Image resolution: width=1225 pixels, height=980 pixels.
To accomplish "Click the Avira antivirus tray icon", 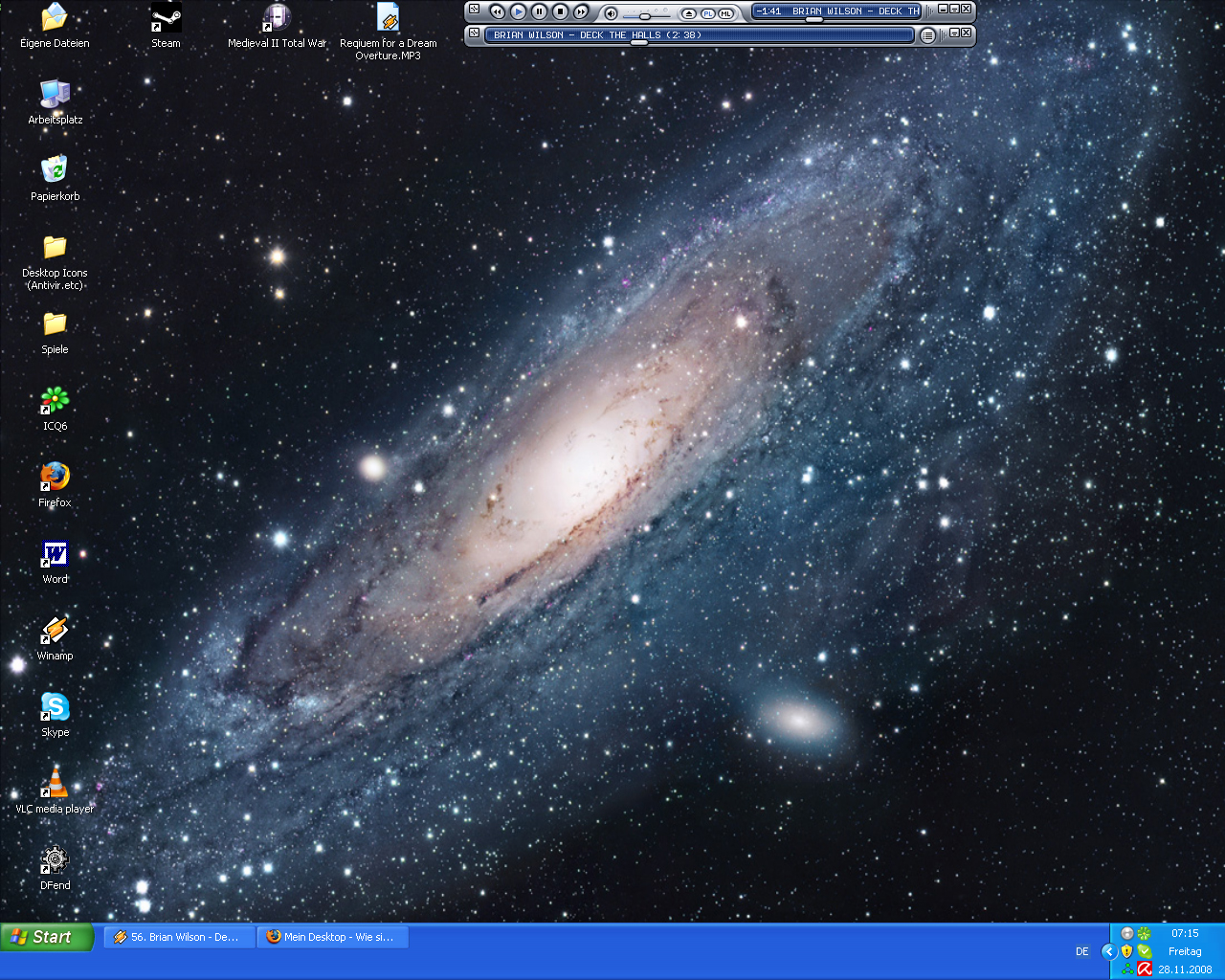I will [1144, 969].
